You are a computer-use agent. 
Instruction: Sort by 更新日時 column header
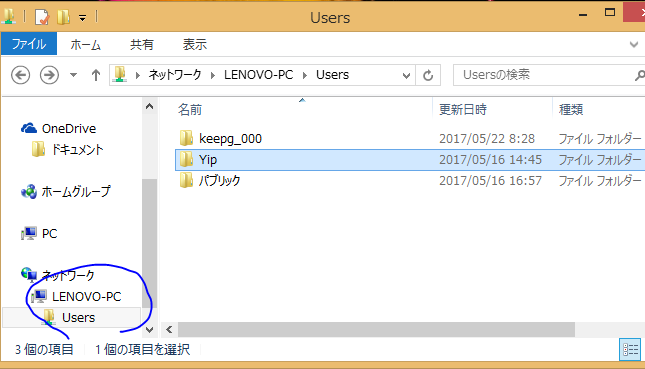pyautogui.click(x=463, y=109)
